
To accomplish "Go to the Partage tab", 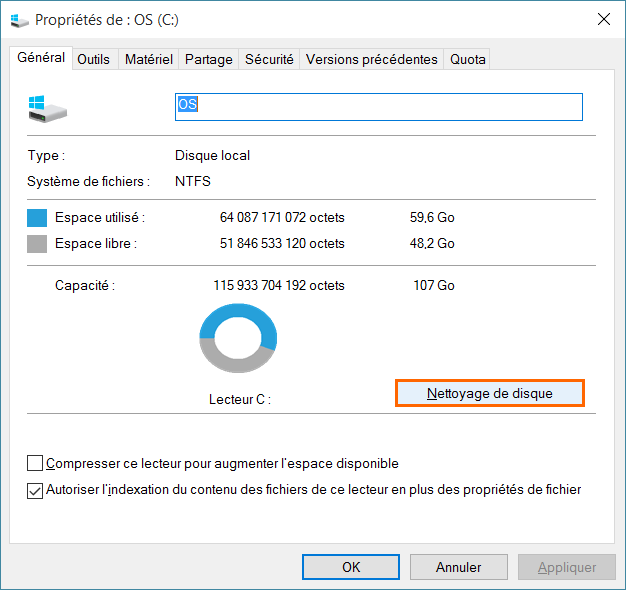I will pyautogui.click(x=208, y=59).
